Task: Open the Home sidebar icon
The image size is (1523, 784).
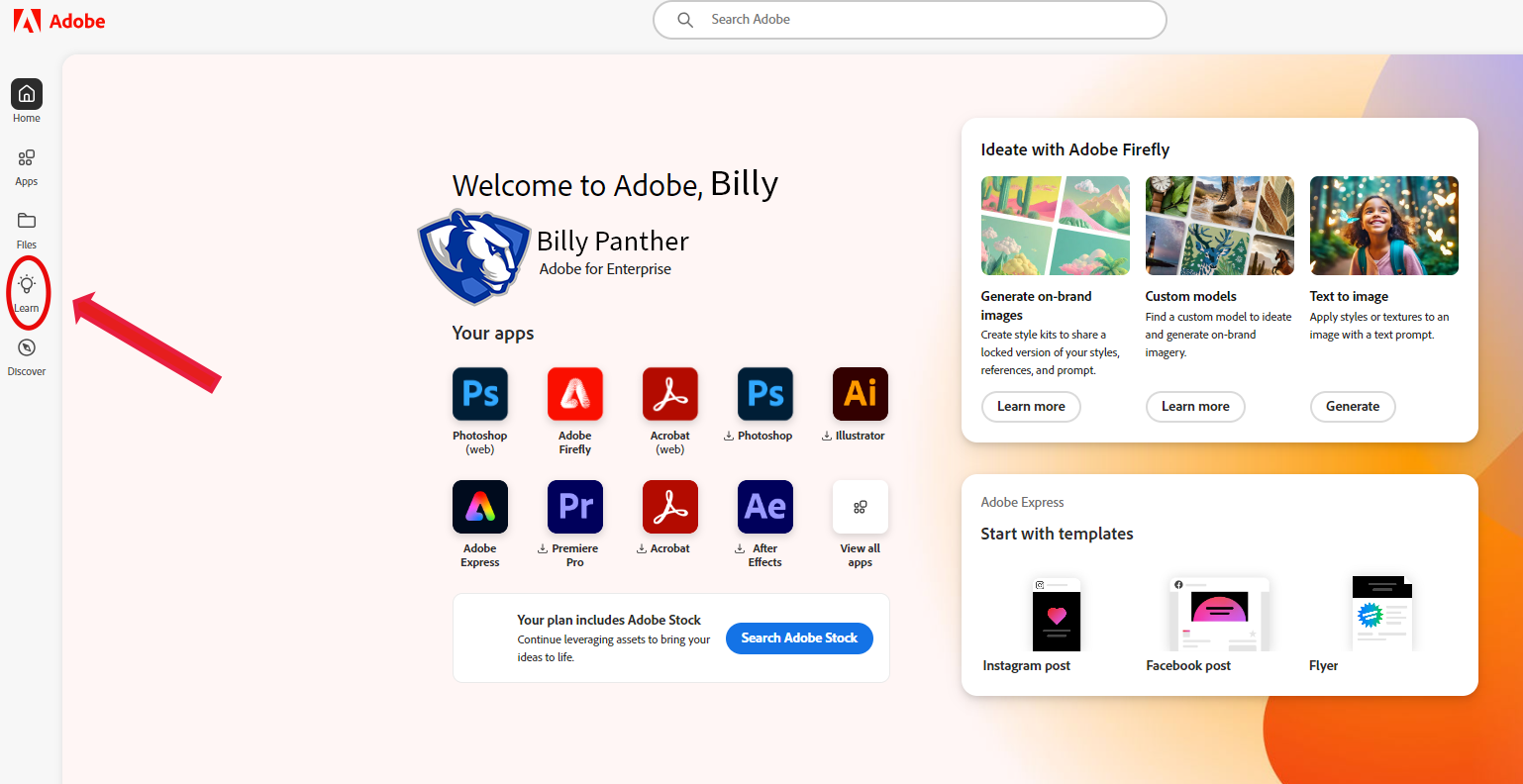Action: click(x=27, y=94)
